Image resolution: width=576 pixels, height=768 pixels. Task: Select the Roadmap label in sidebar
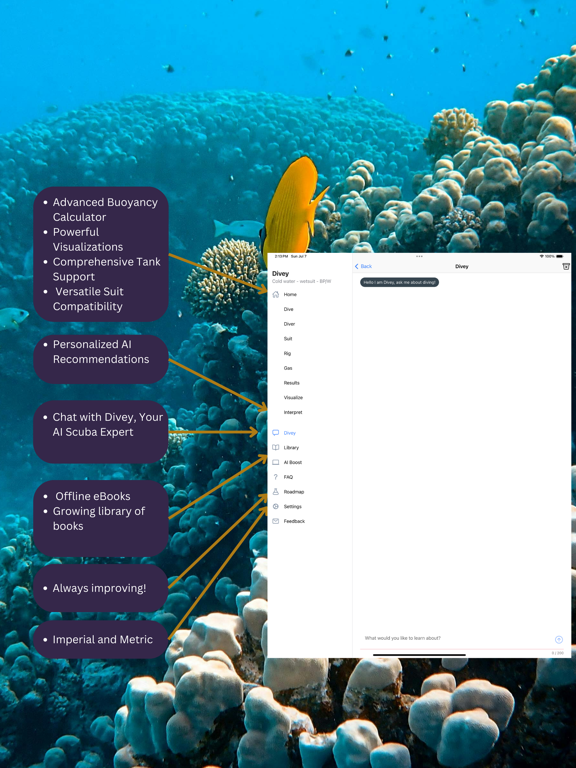tap(294, 492)
